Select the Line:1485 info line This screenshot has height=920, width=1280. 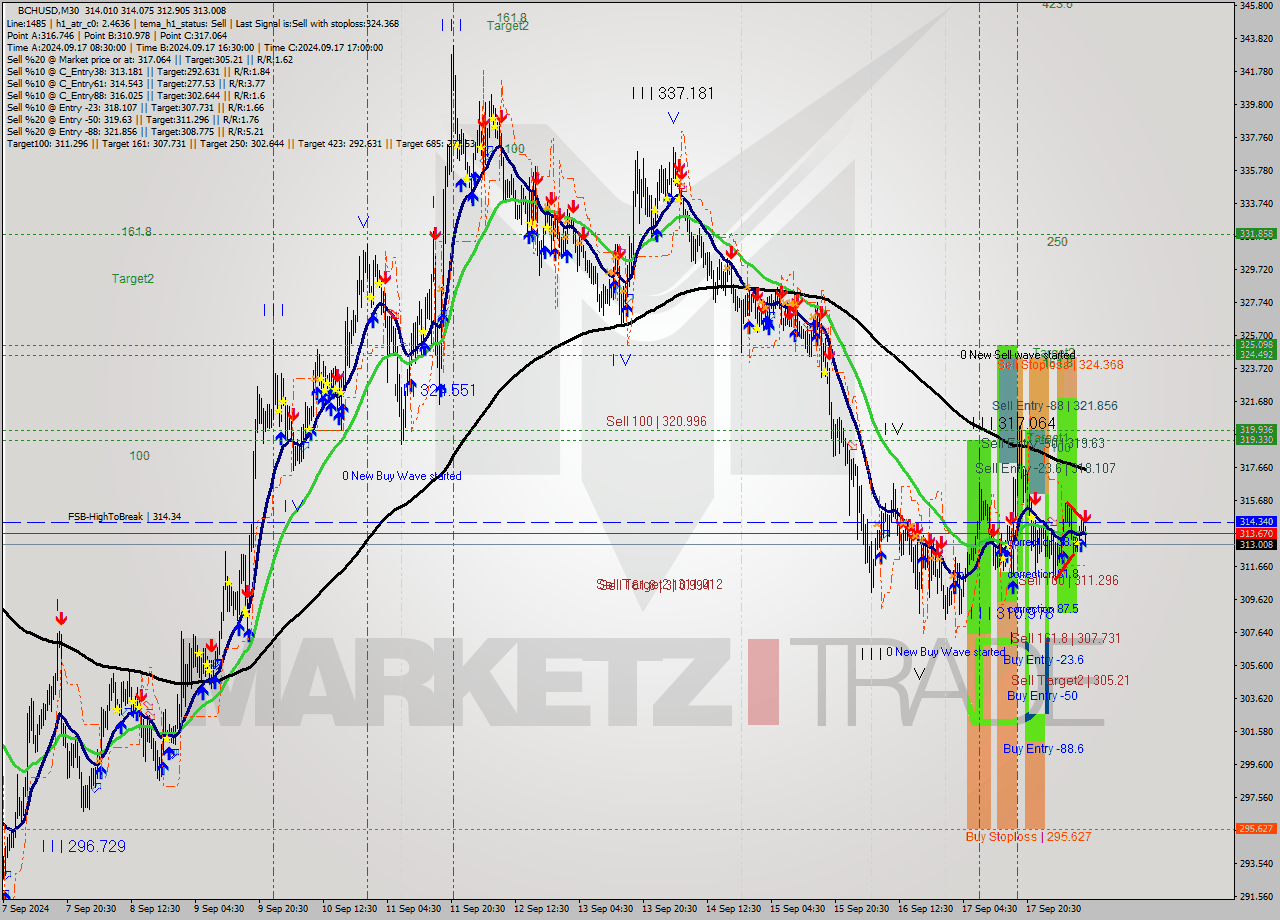coord(203,23)
